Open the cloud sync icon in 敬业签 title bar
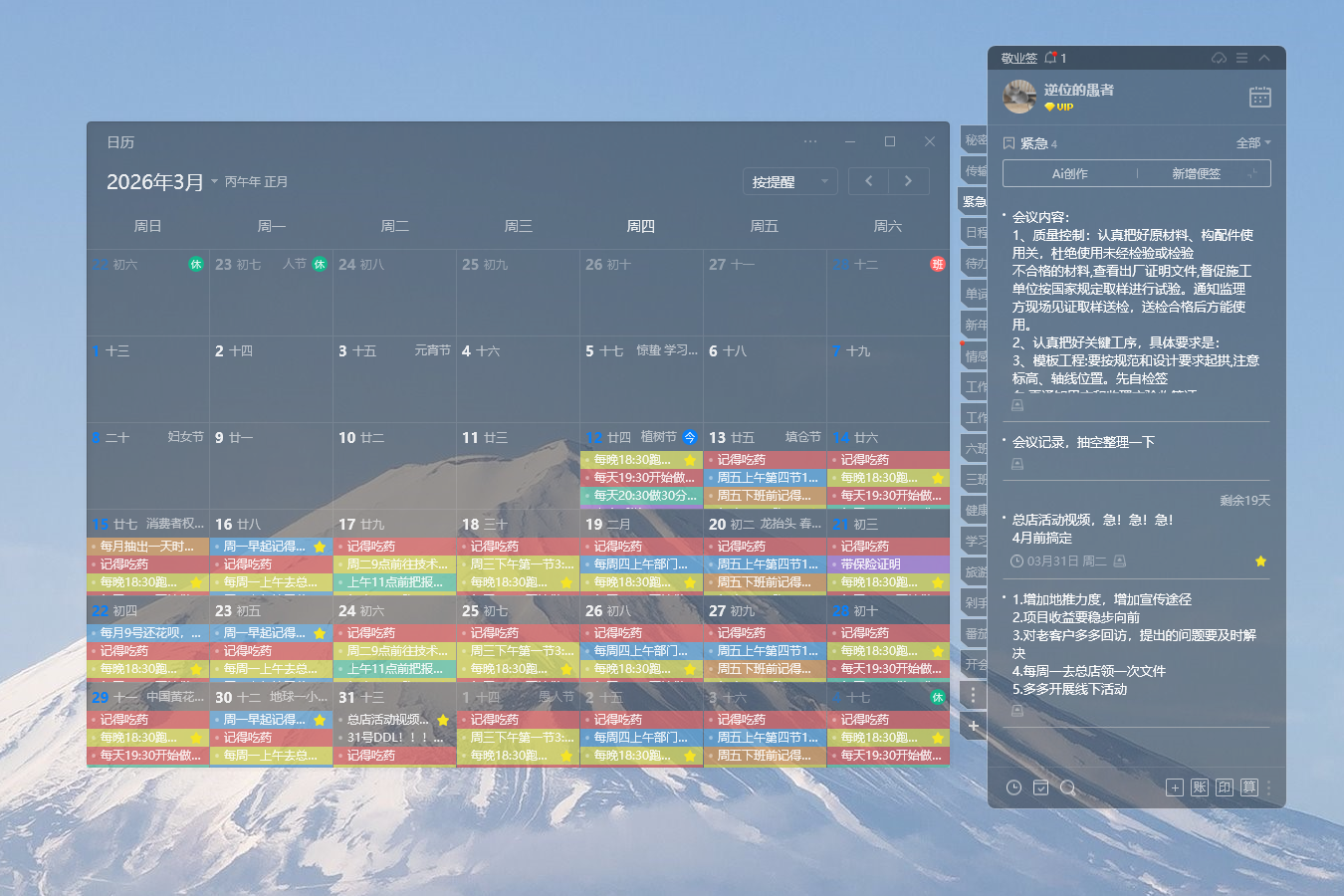Image resolution: width=1344 pixels, height=896 pixels. coord(1219,58)
